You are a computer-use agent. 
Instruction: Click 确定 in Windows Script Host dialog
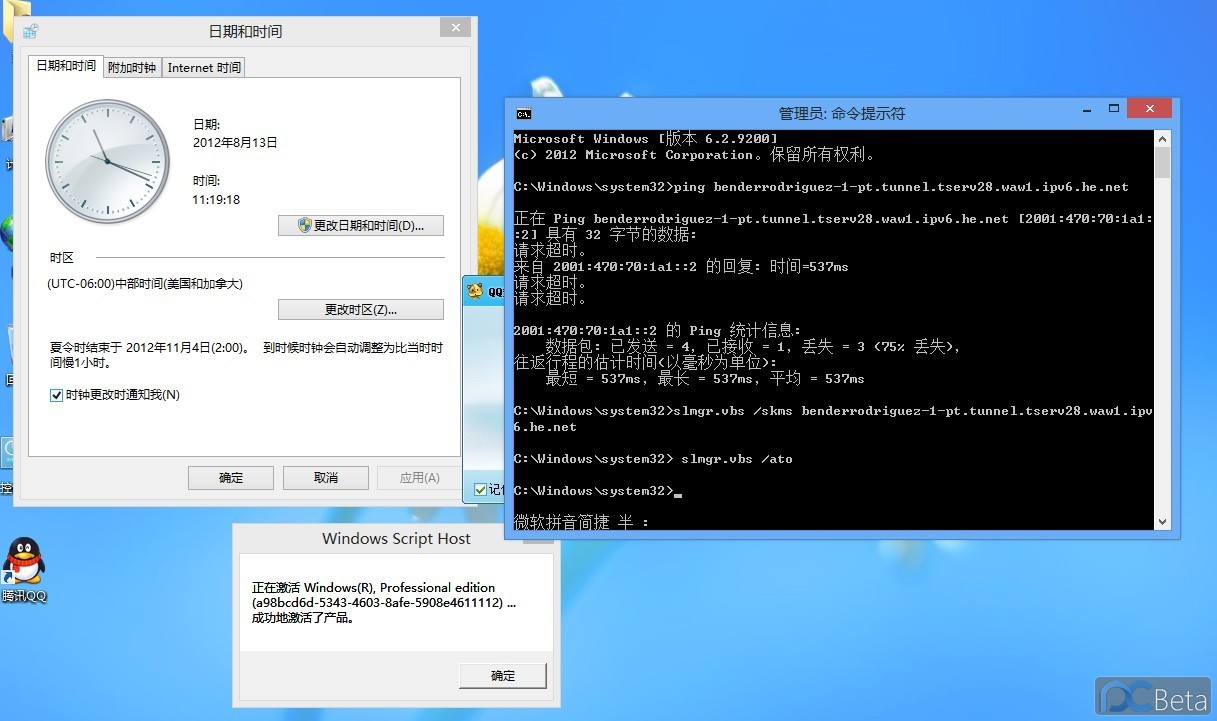(x=503, y=675)
